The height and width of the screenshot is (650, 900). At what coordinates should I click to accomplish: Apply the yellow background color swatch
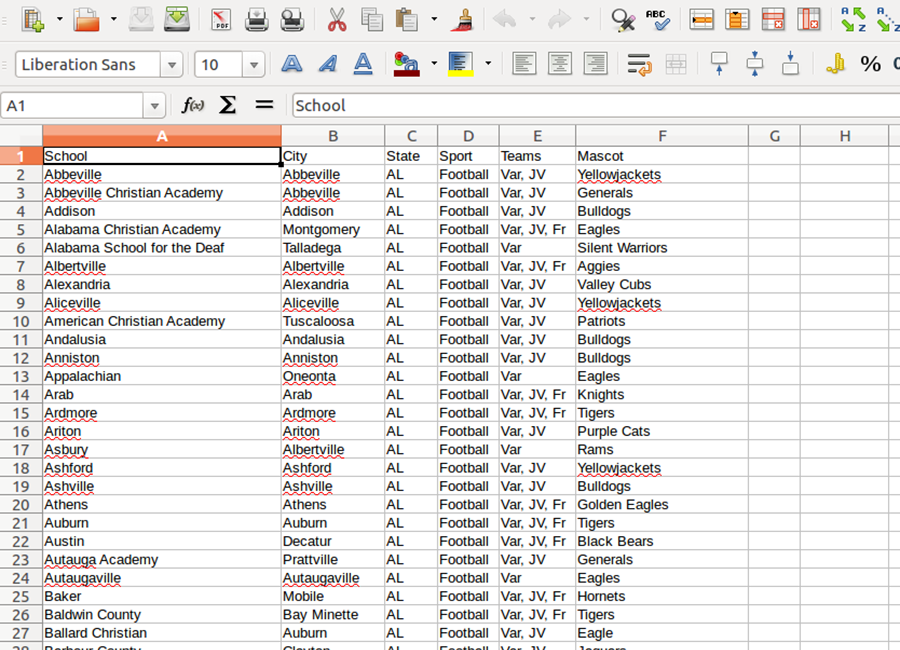point(460,65)
